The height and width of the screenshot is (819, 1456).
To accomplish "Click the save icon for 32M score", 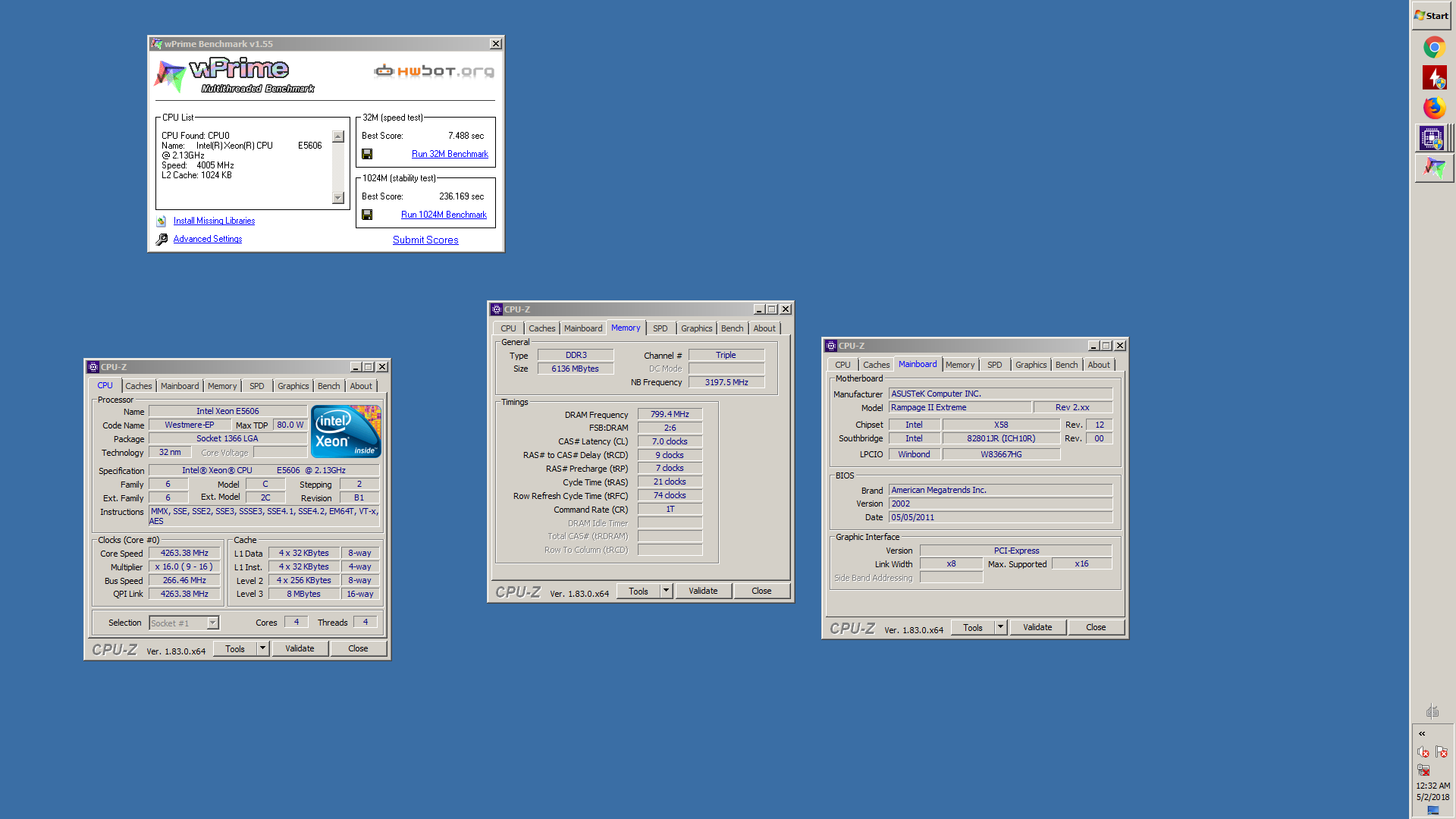I will [367, 154].
